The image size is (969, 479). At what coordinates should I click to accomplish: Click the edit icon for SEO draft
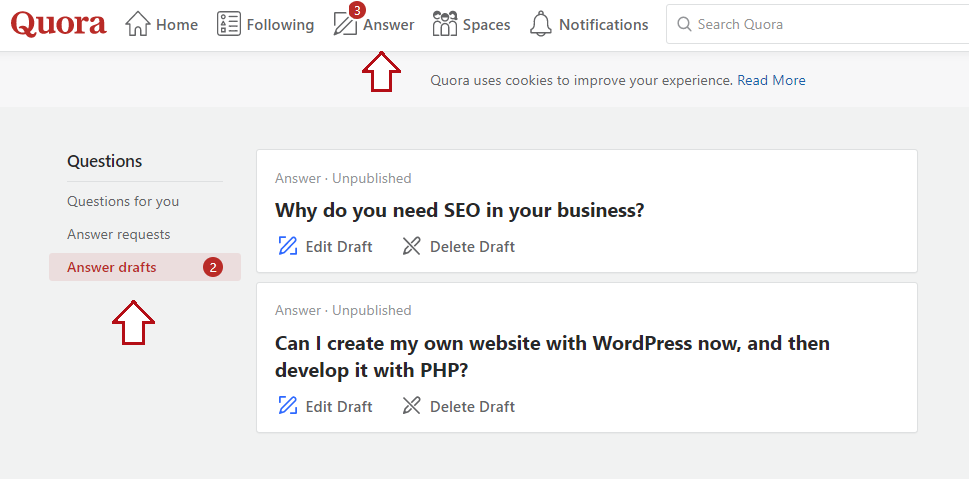(288, 246)
